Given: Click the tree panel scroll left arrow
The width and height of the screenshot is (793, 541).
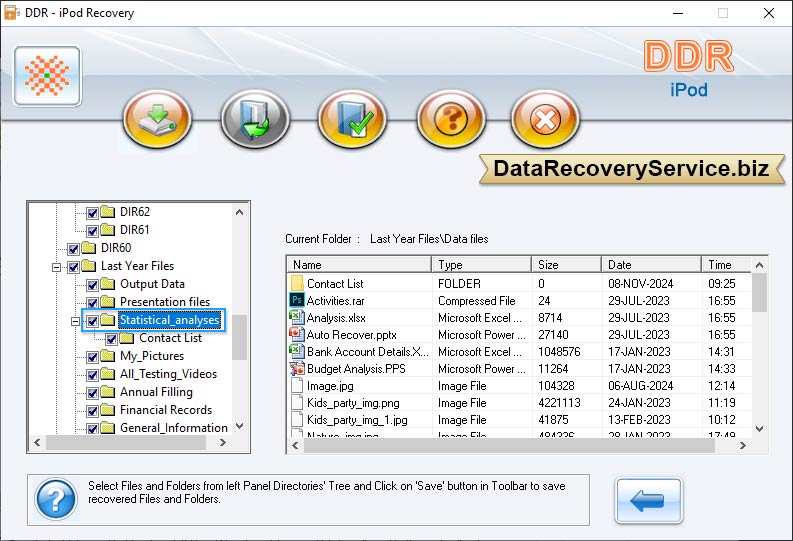Looking at the screenshot, I should tap(37, 442).
